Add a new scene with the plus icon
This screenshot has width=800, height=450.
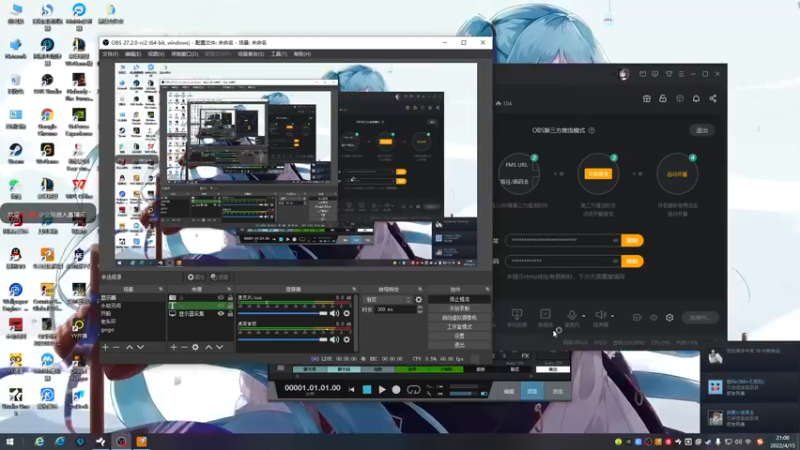(105, 347)
